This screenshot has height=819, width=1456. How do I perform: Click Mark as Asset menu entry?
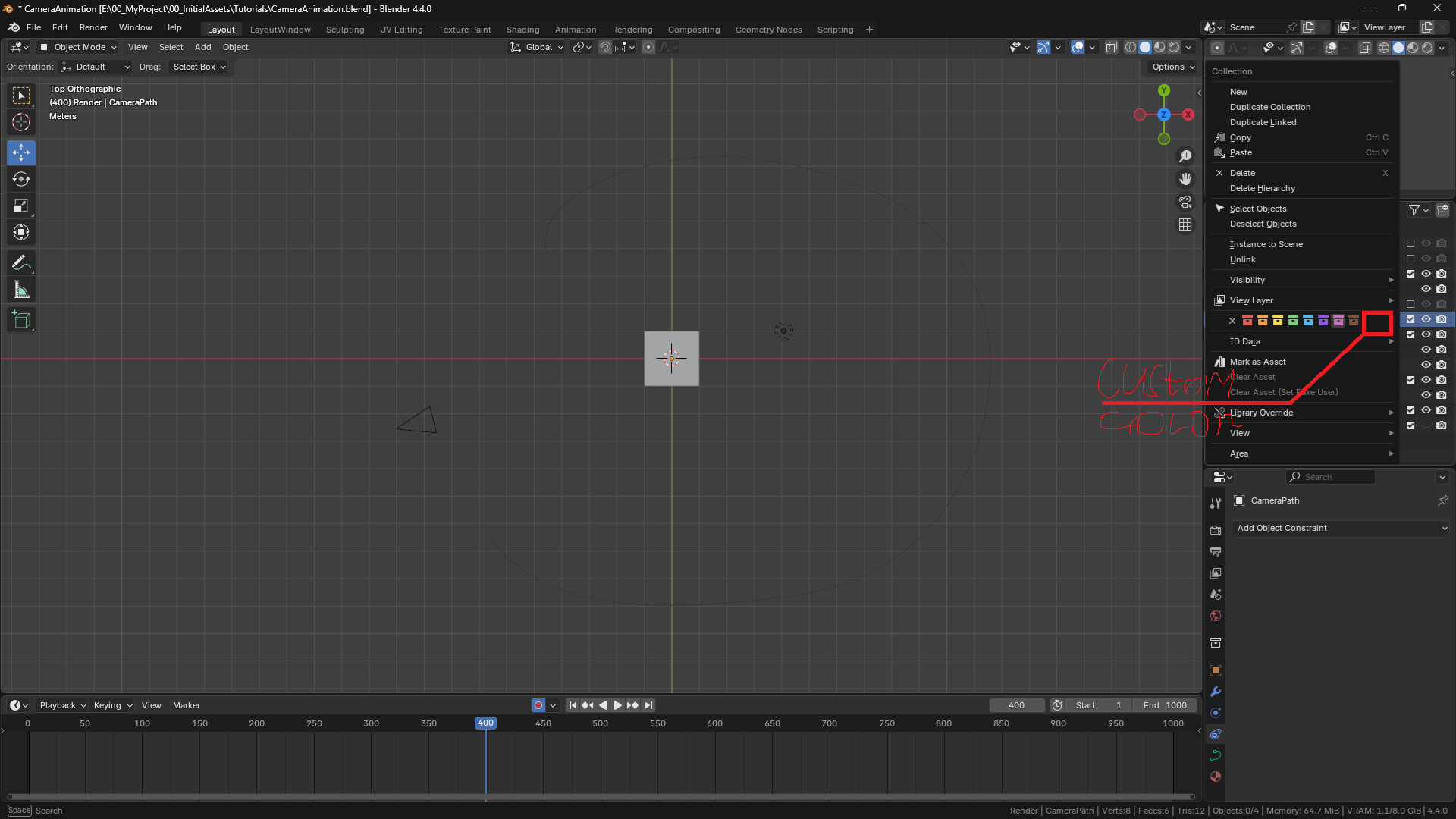point(1301,362)
